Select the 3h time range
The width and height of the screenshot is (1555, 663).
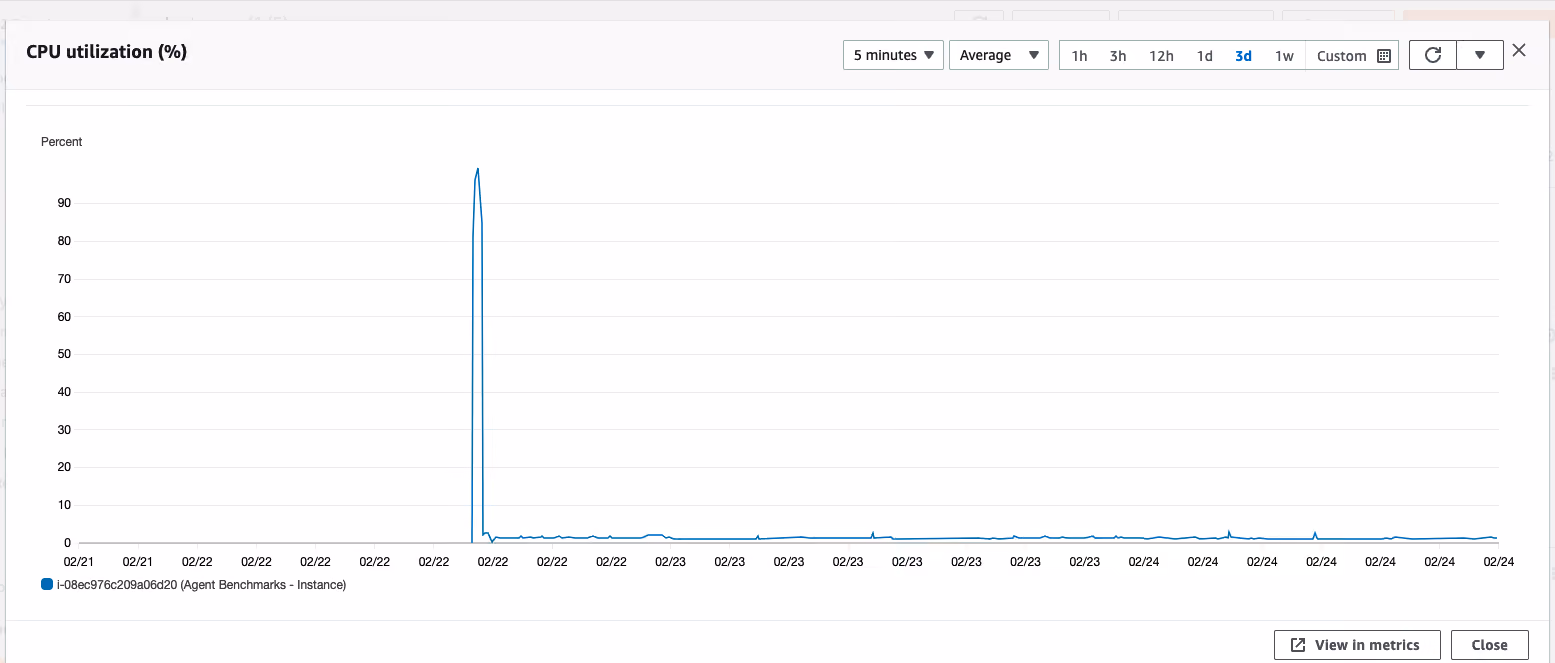click(1118, 56)
